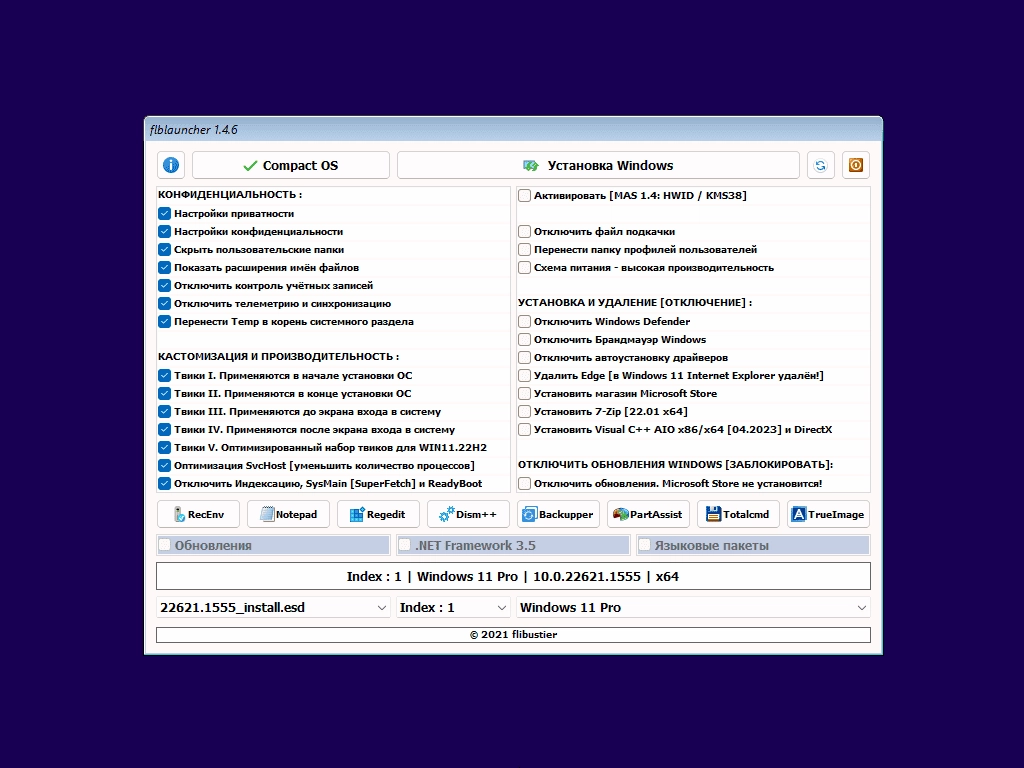The width and height of the screenshot is (1024, 768).
Task: Toggle Показать расширения имён файлов
Action: point(165,268)
